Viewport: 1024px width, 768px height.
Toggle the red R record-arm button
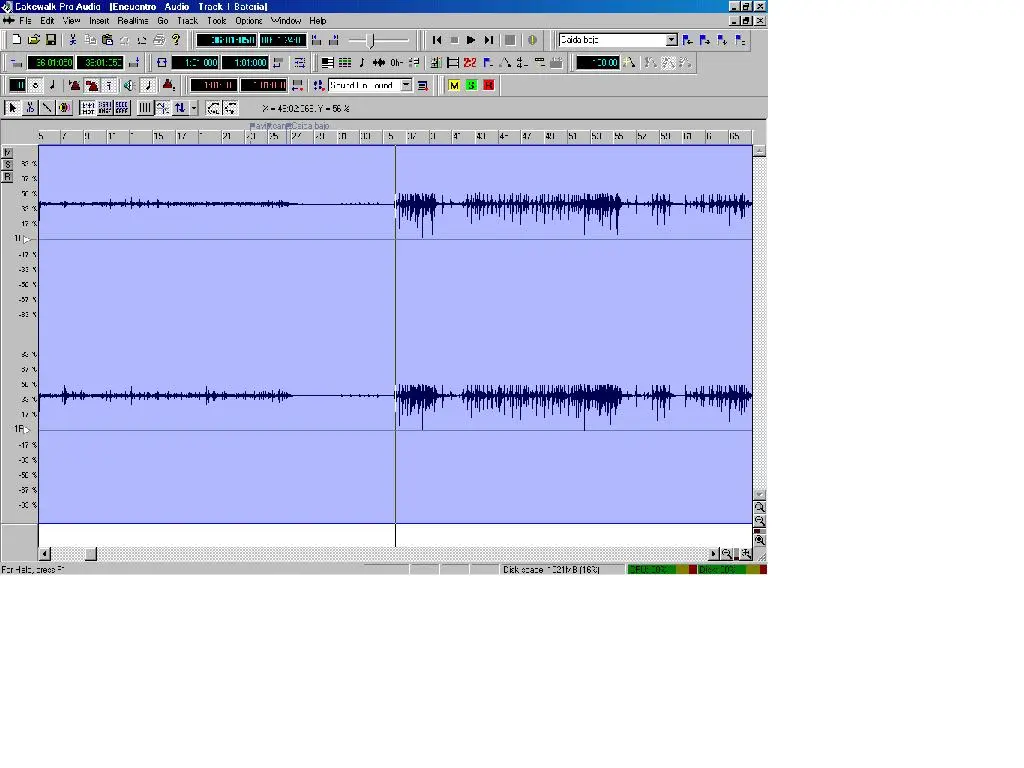[x=488, y=86]
